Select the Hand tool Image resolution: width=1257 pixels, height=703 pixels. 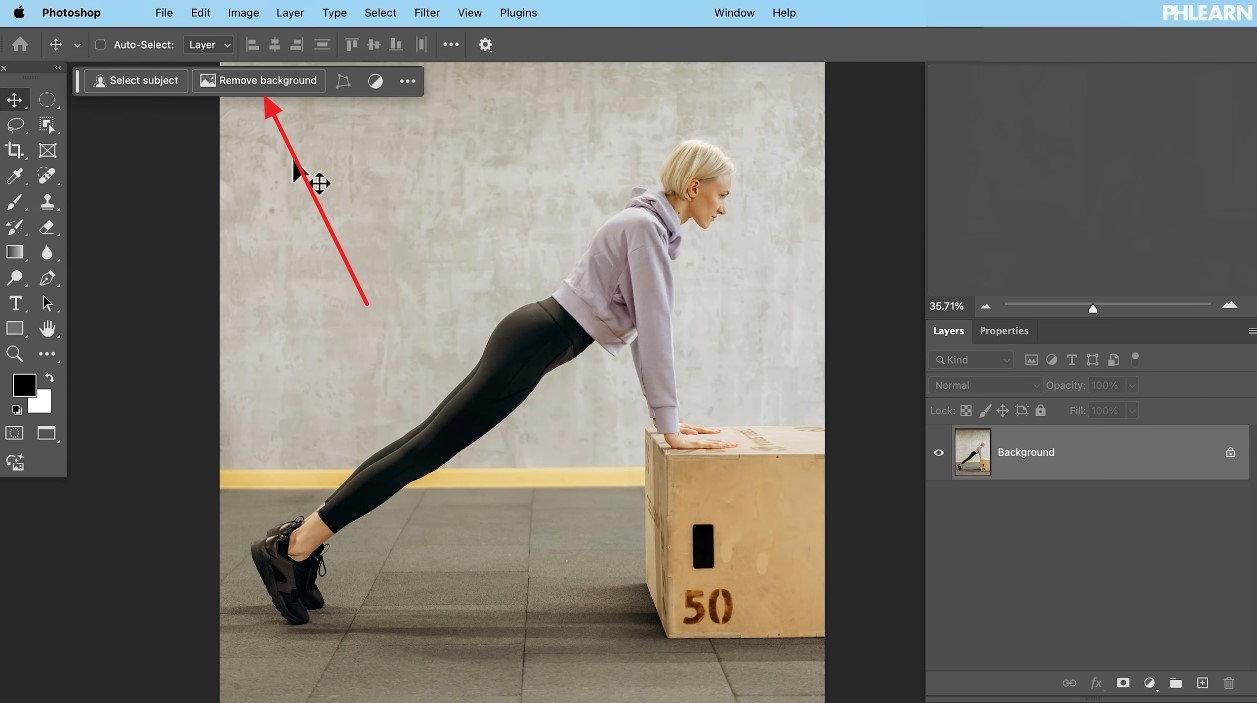tap(47, 329)
